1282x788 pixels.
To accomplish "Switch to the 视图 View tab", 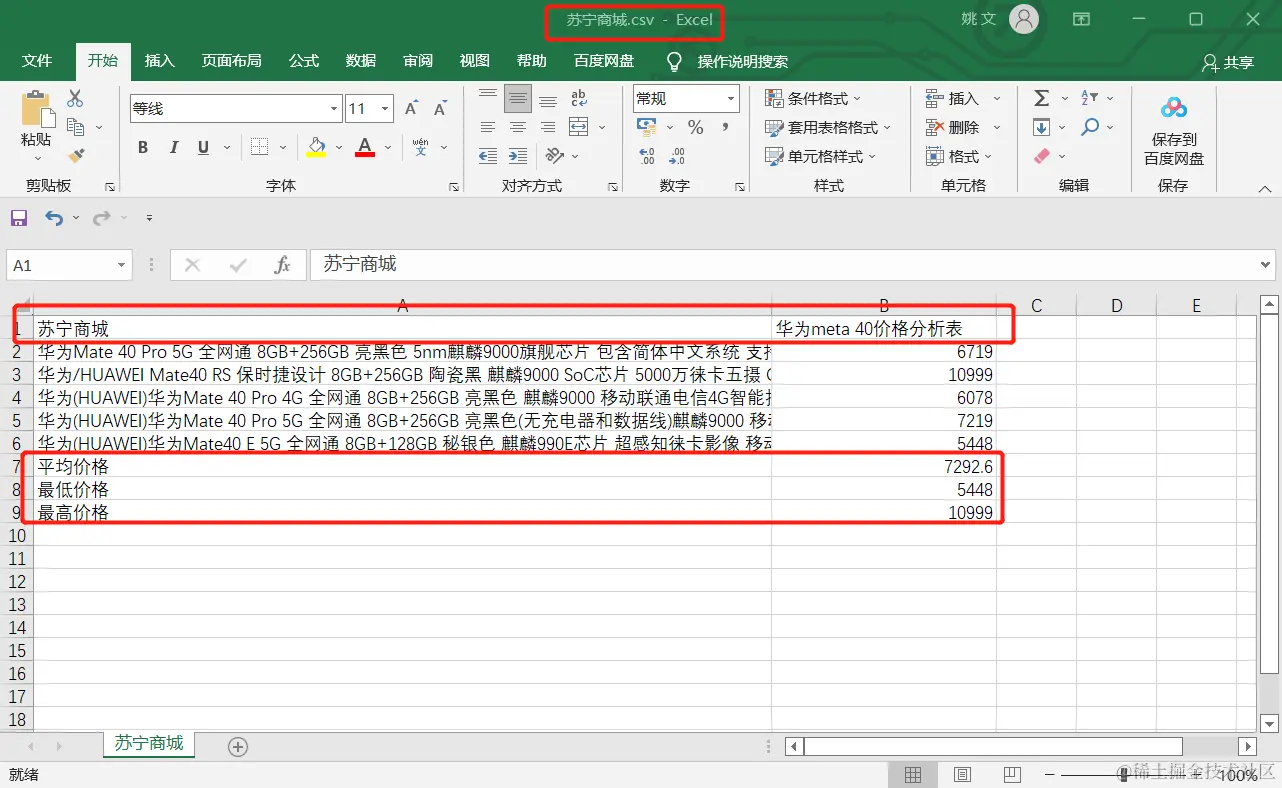I will tap(475, 61).
